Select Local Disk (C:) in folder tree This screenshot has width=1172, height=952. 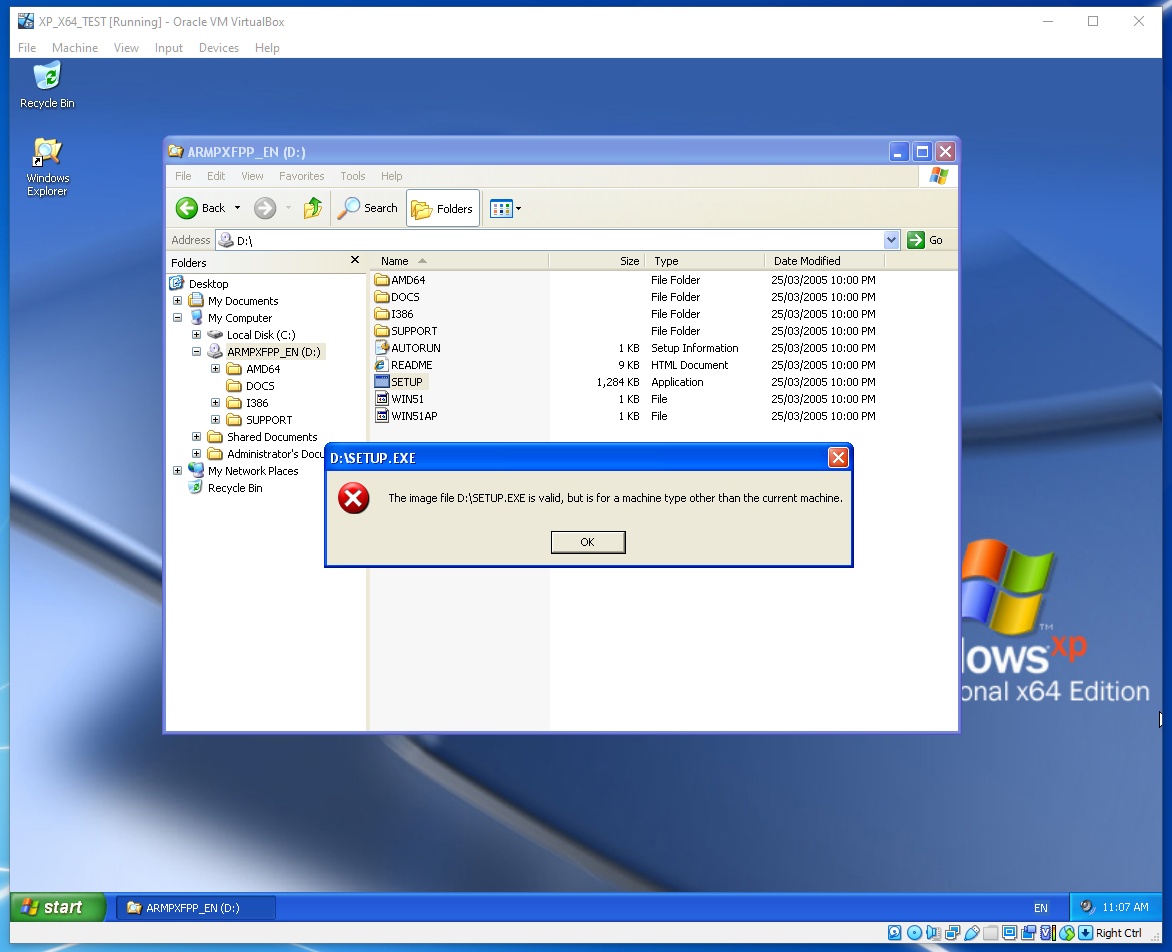[x=252, y=335]
